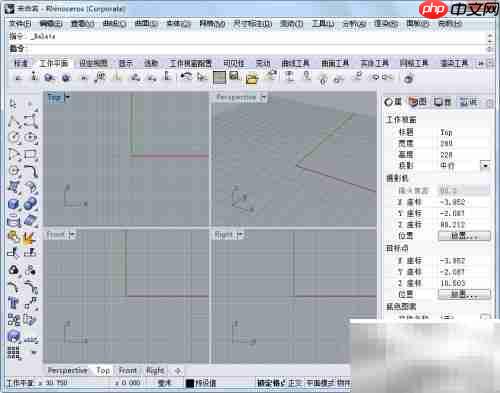Screen dimensions: 500x393
Task: Open the Front viewport title dropdown arrow
Action: (x=72, y=235)
